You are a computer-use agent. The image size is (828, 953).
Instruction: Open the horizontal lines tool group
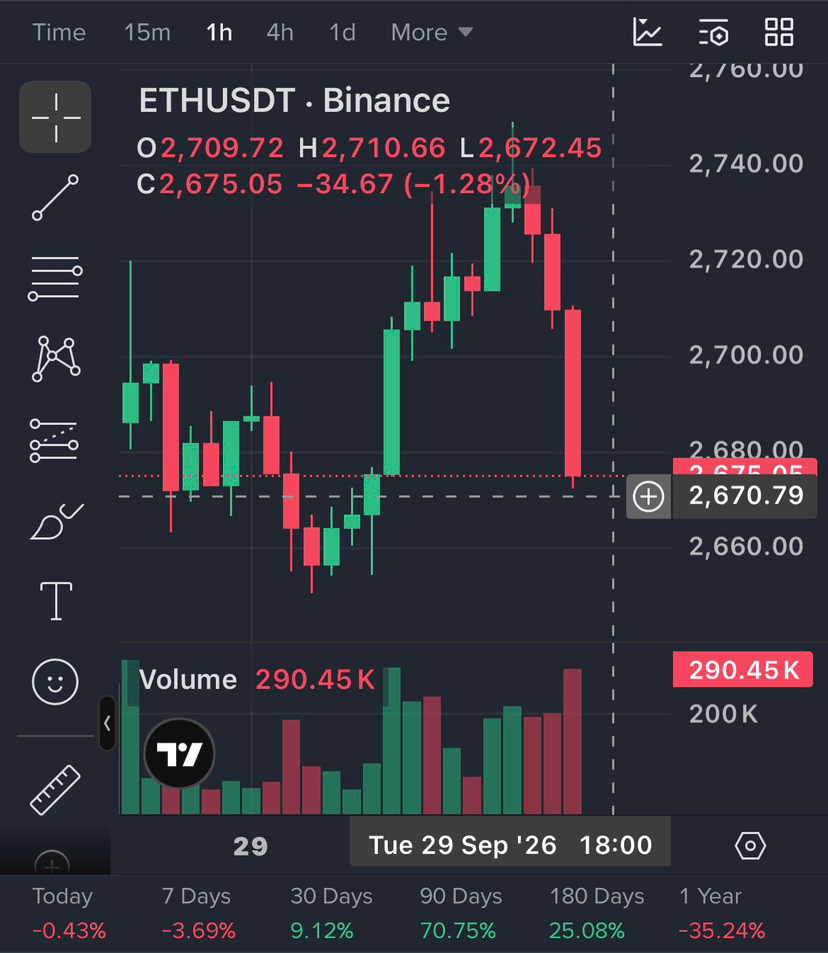(x=55, y=278)
